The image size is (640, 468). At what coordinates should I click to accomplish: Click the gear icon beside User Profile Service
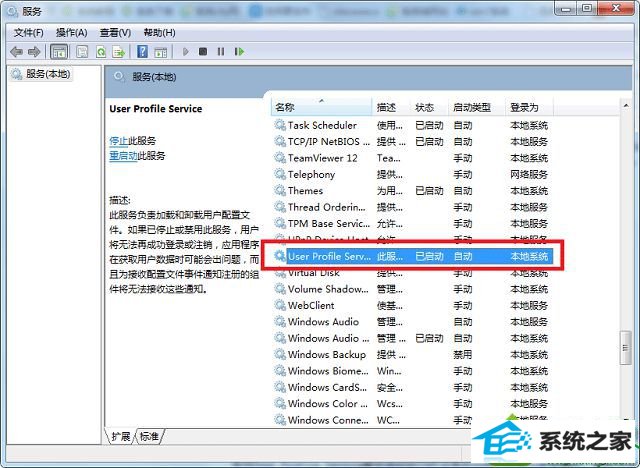pyautogui.click(x=280, y=256)
